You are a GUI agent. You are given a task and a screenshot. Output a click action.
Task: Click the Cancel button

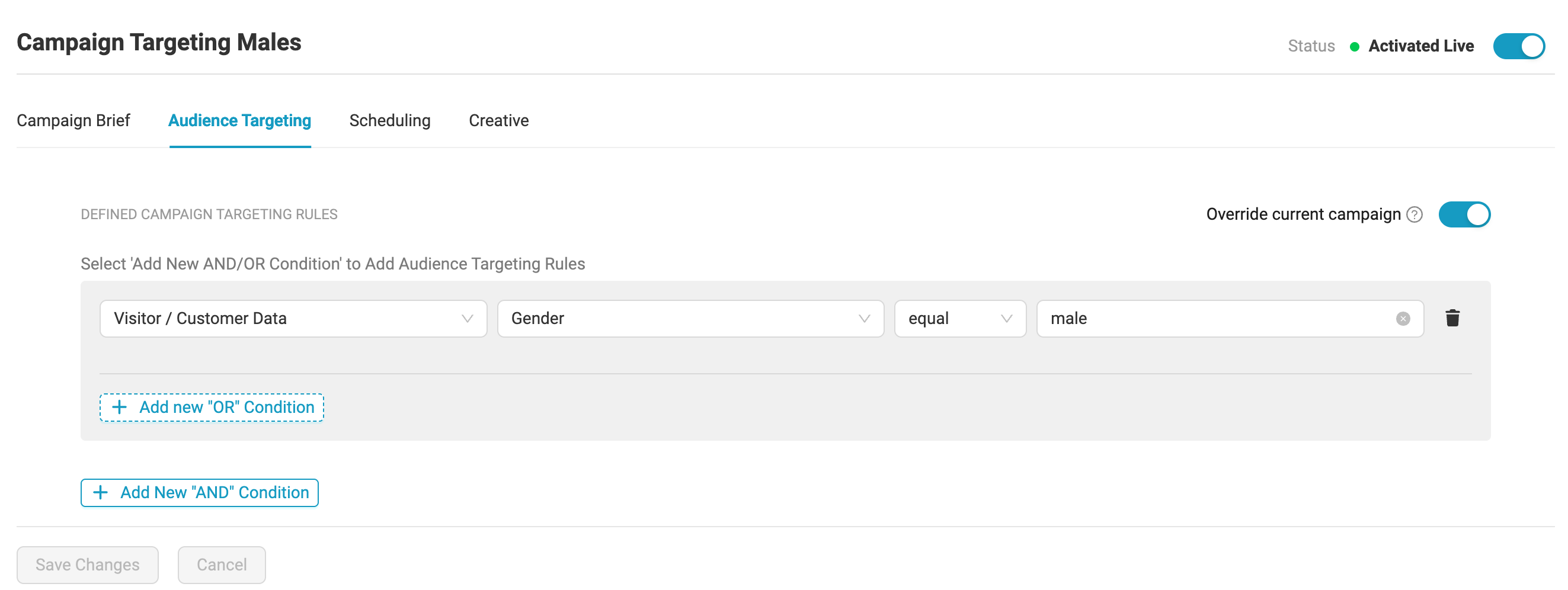(222, 565)
